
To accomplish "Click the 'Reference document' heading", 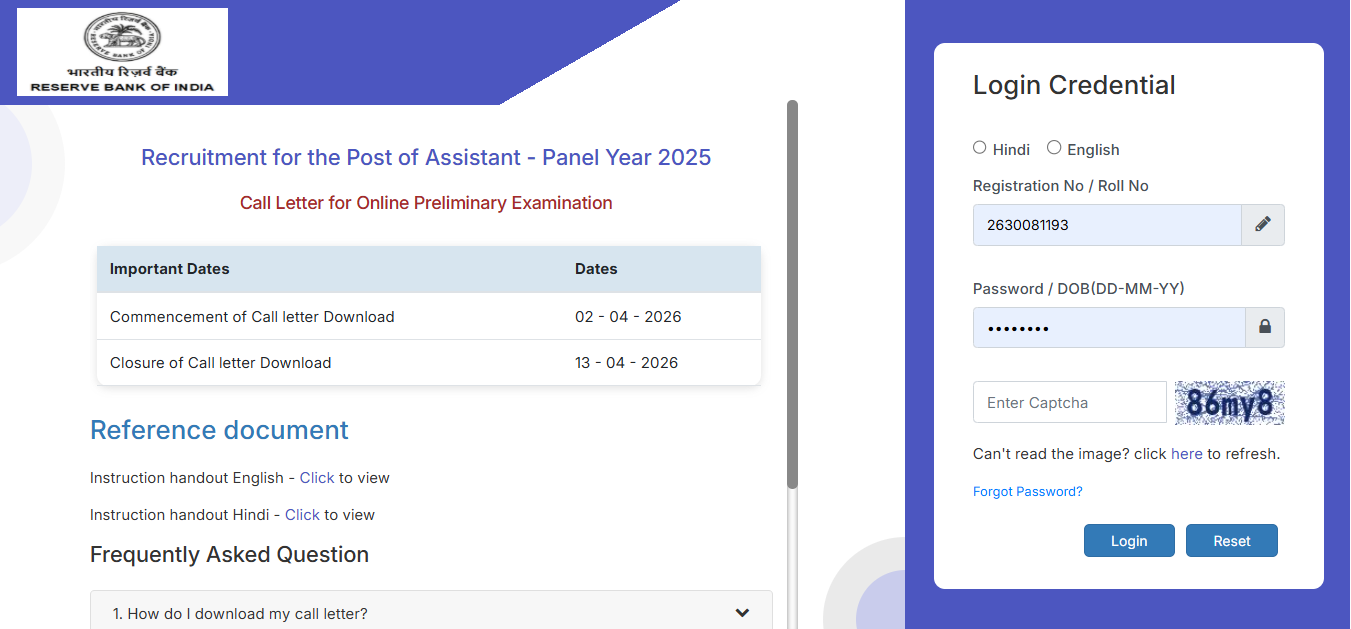I will coord(218,429).
